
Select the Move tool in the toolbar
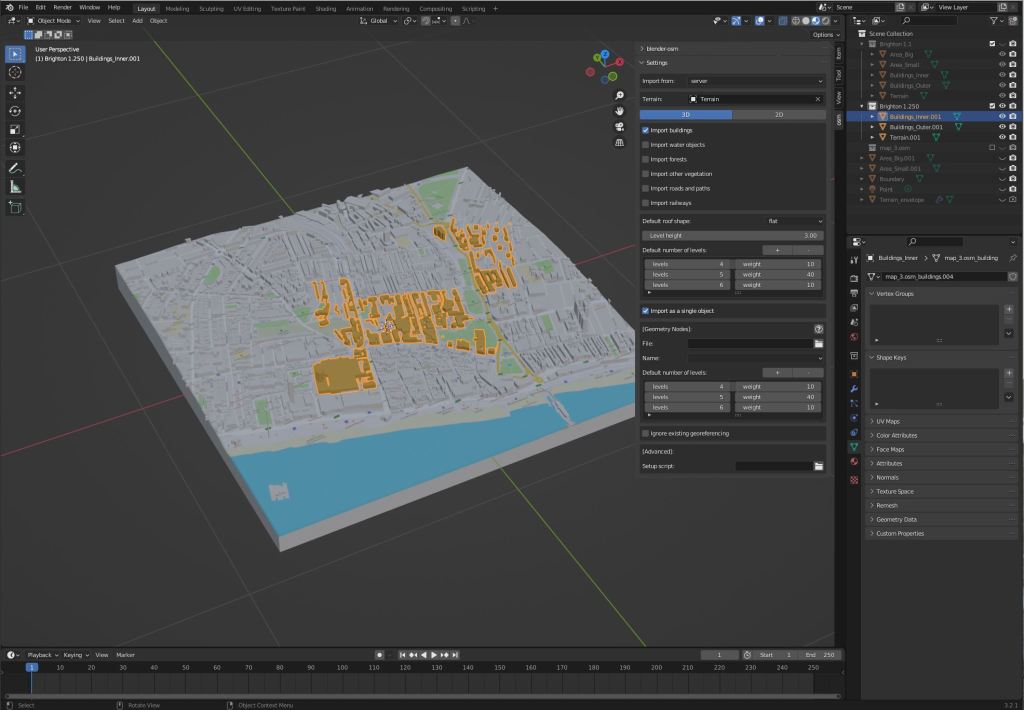coord(15,92)
